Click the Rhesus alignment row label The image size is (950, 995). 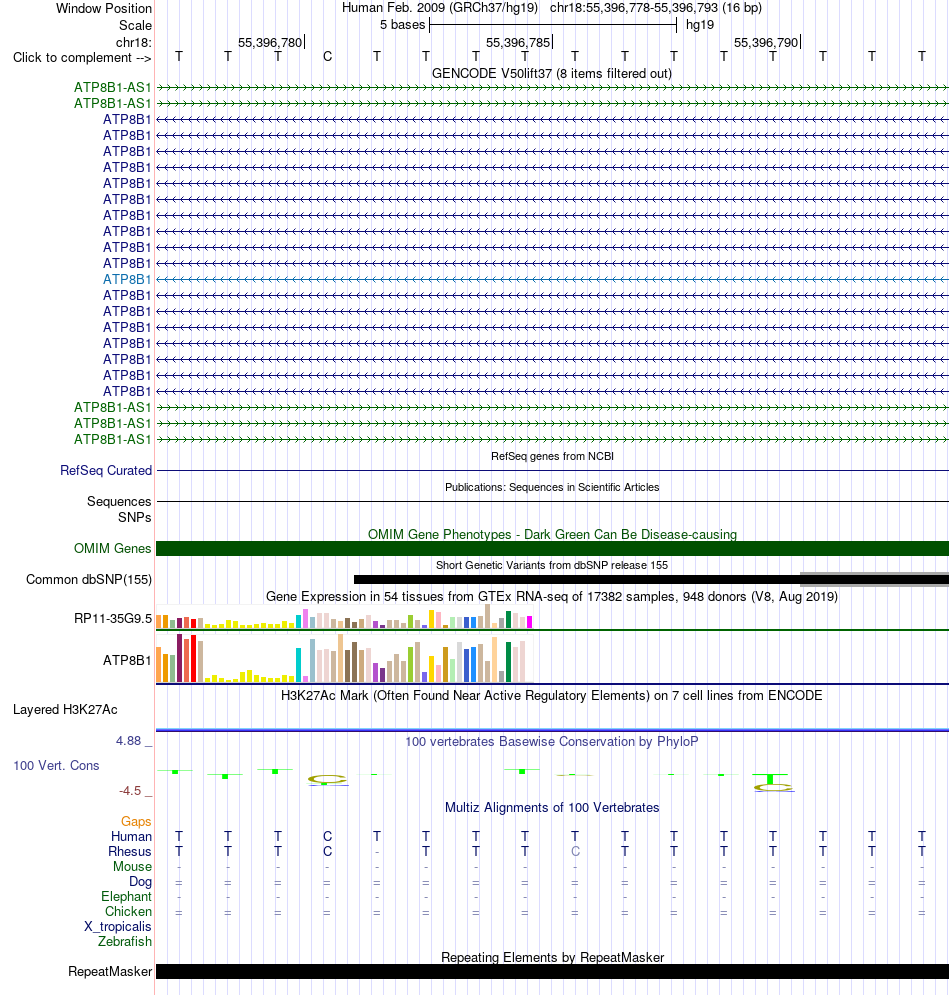(129, 852)
